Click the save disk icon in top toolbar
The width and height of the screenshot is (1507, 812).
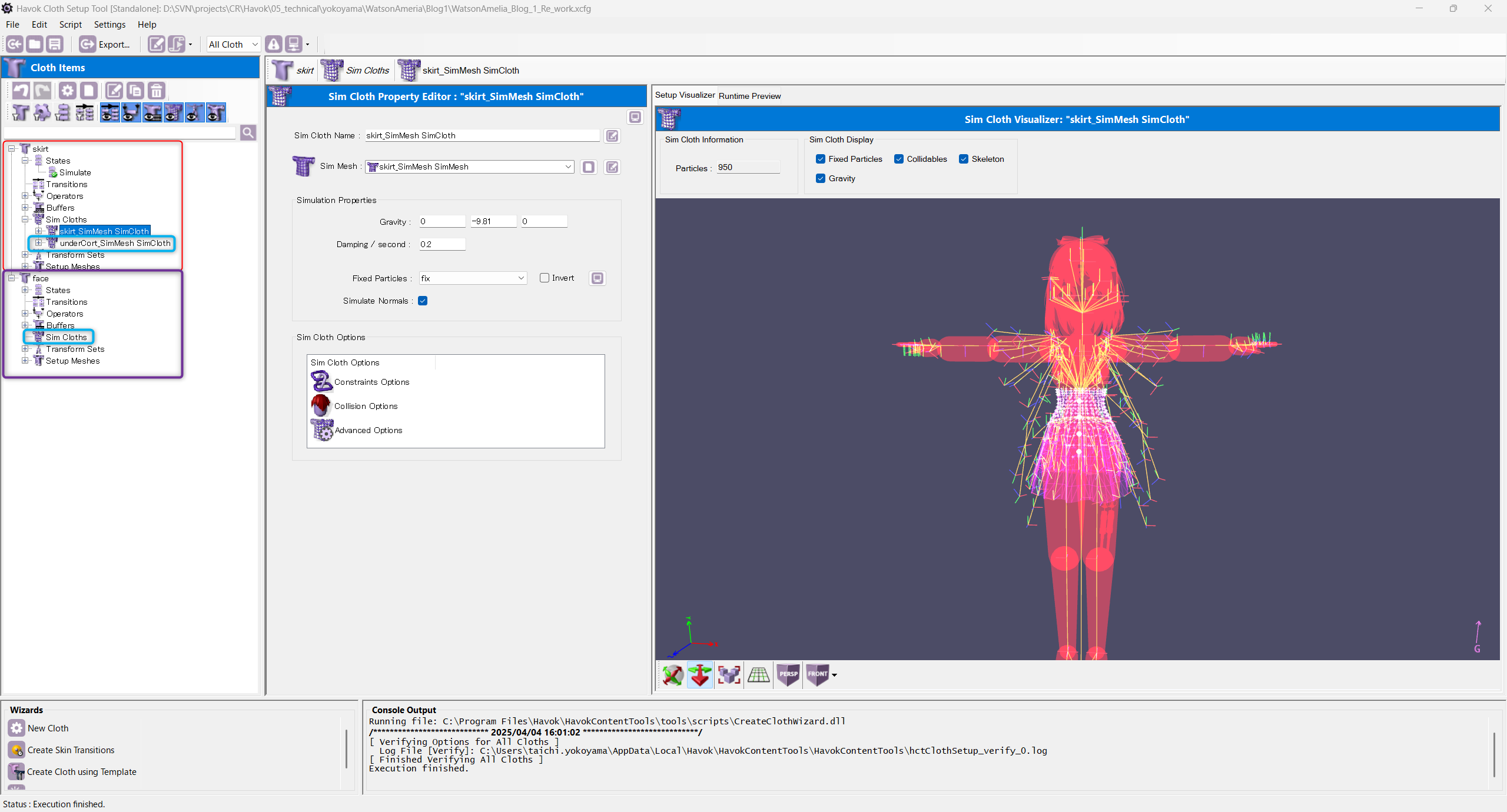pyautogui.click(x=55, y=44)
